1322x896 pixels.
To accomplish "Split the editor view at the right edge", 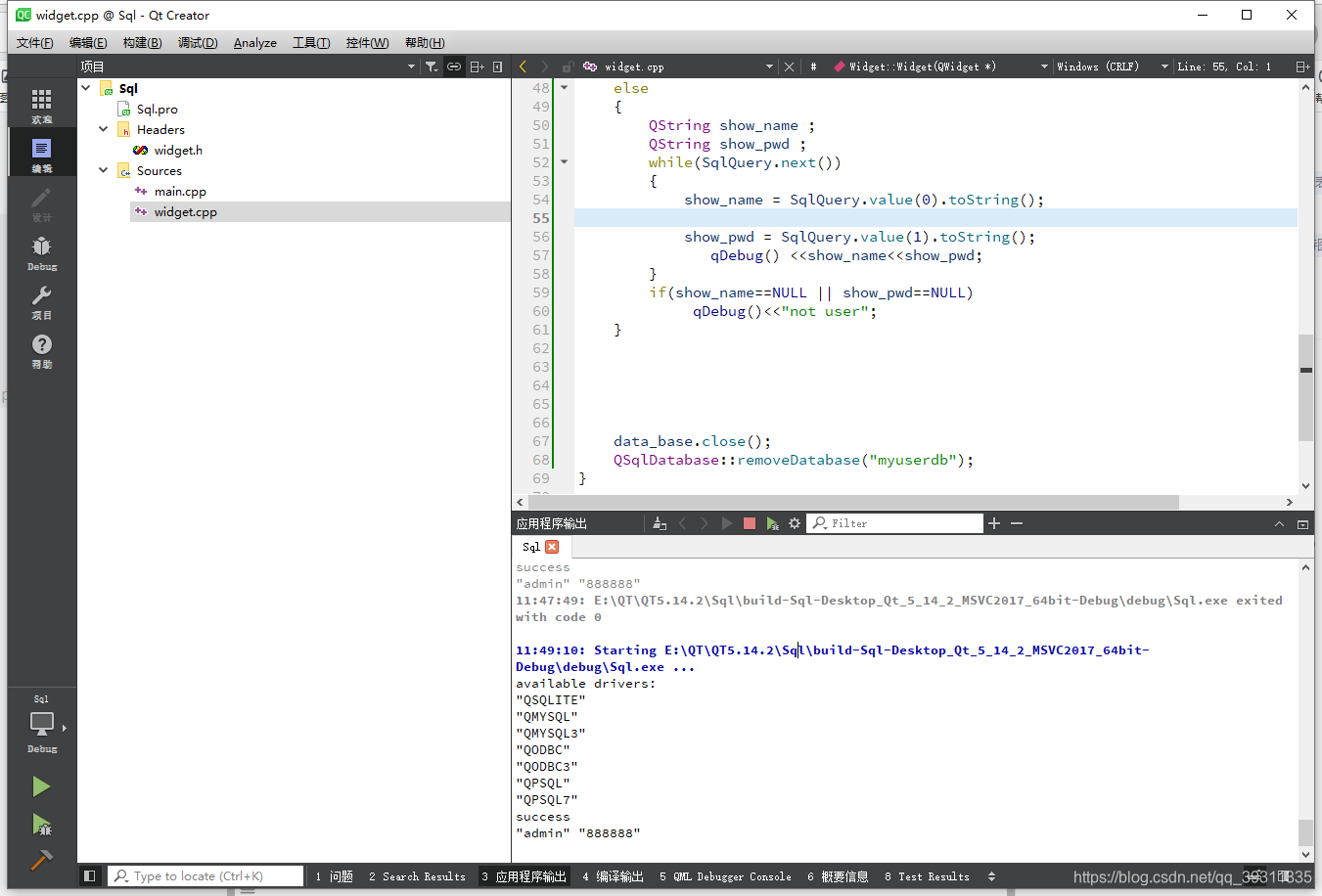I will click(x=1302, y=67).
